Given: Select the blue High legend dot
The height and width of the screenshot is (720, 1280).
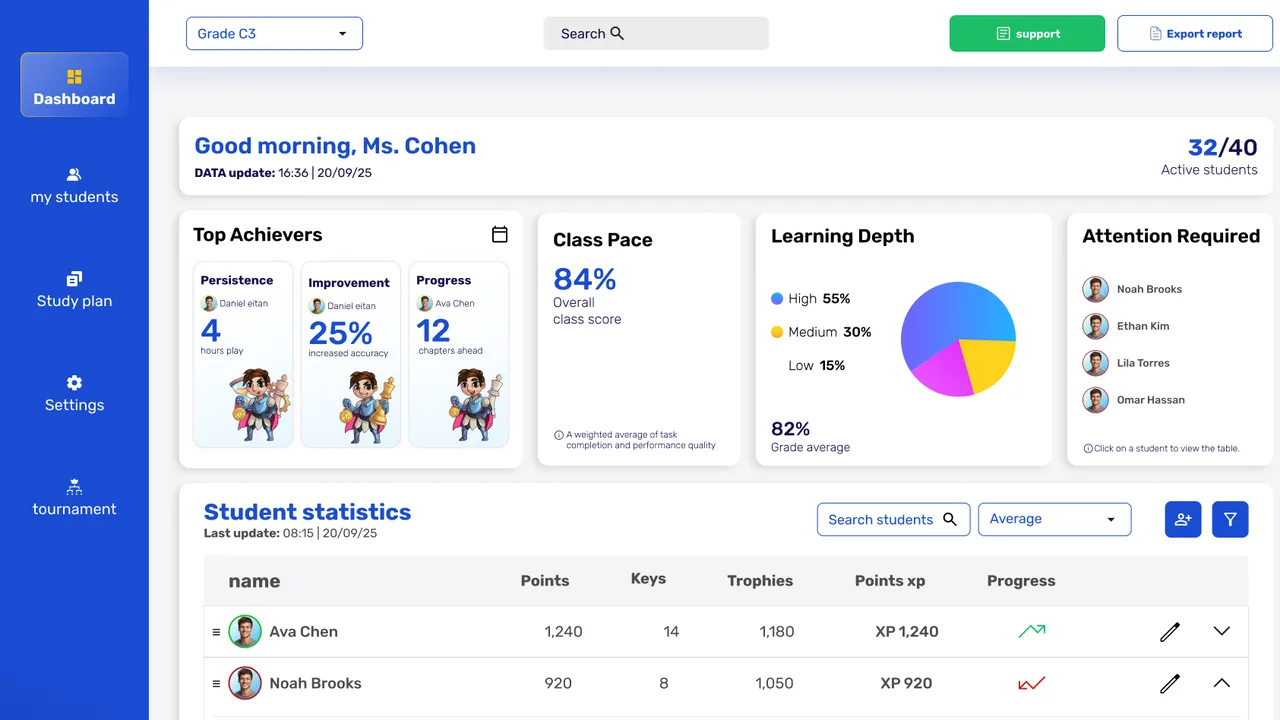Looking at the screenshot, I should click(x=777, y=298).
